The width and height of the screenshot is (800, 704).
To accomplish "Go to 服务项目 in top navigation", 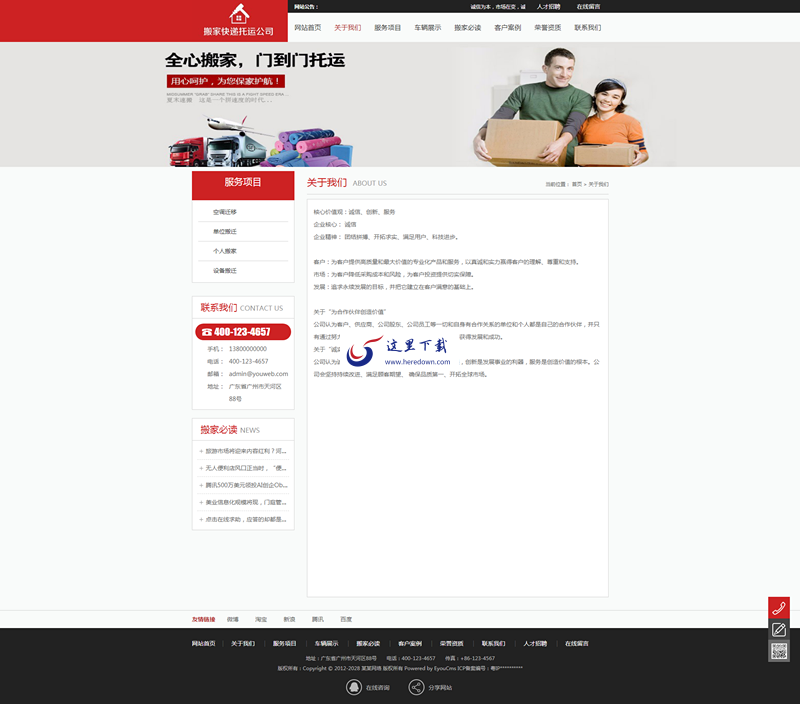I will 387,28.
